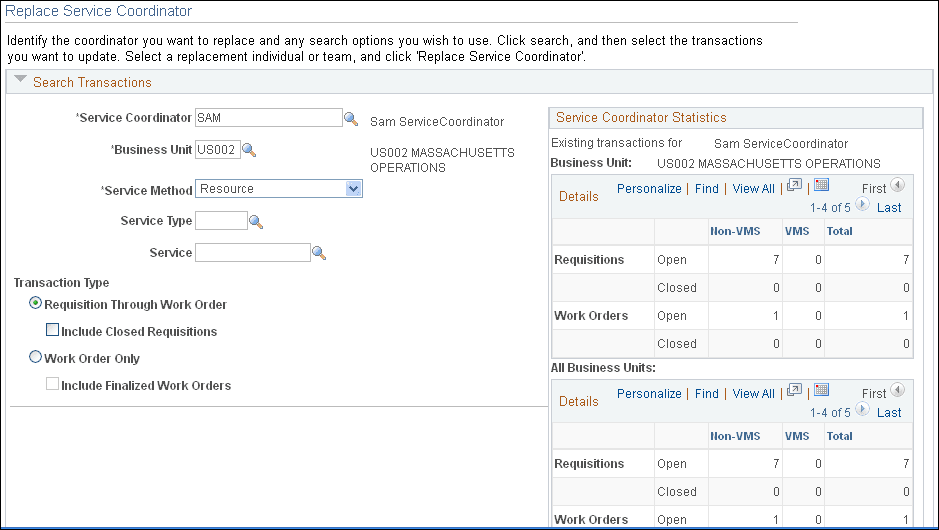Open Service field lookup magnifier
Image resolution: width=939 pixels, height=530 pixels.
(x=319, y=253)
